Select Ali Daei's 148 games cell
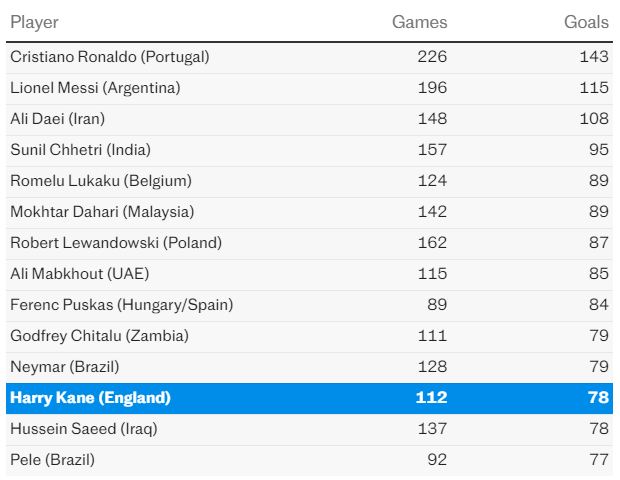The height and width of the screenshot is (480, 620). point(431,119)
